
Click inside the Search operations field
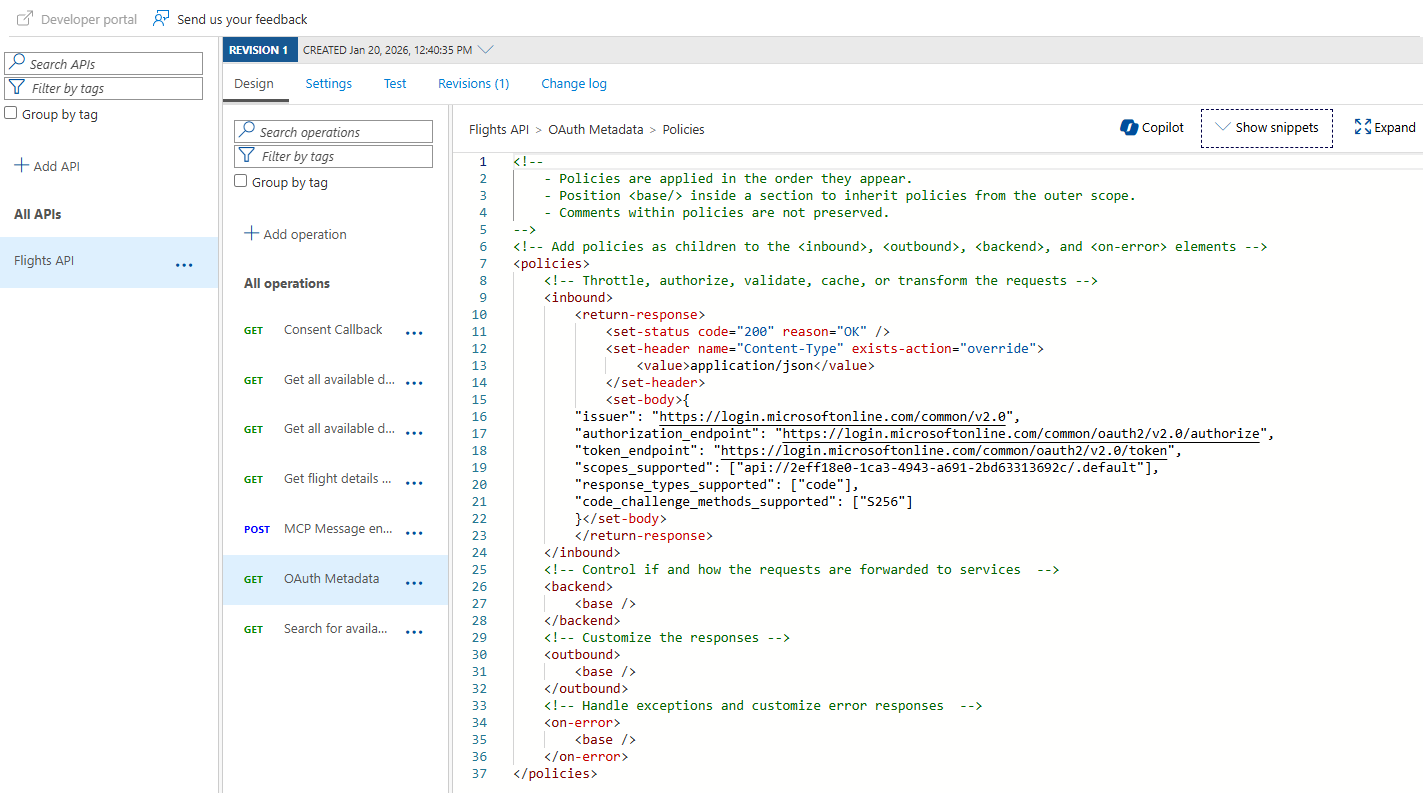pyautogui.click(x=340, y=131)
